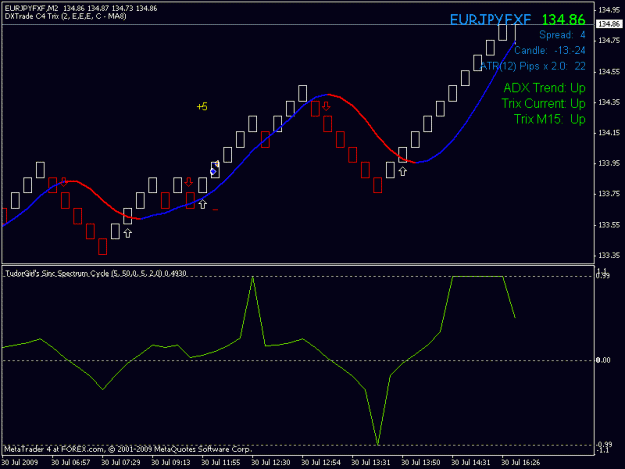Click the yellow +5 marker

(x=202, y=107)
